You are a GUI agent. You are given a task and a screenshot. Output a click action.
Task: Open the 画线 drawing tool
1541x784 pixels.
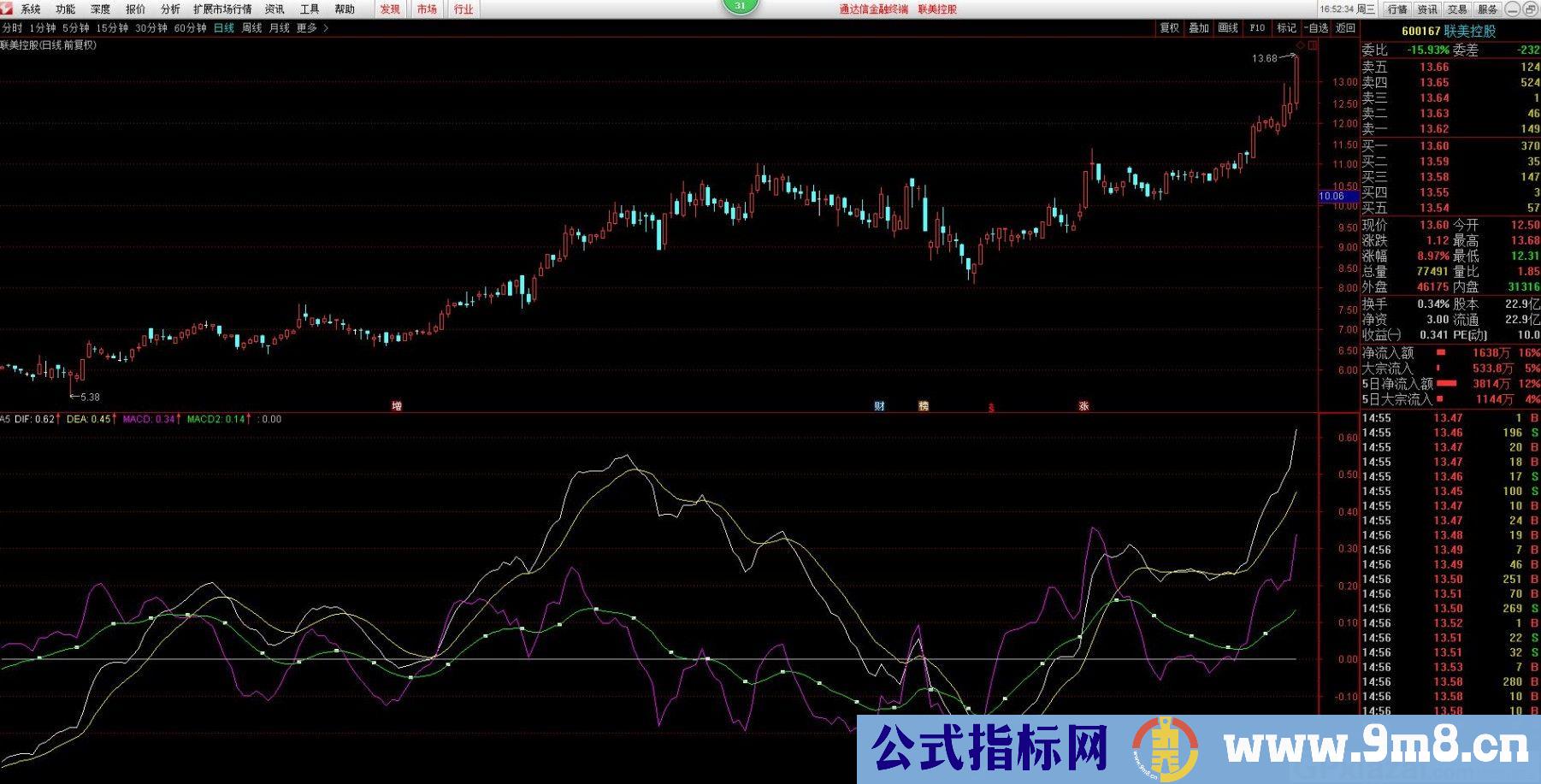[1226, 27]
